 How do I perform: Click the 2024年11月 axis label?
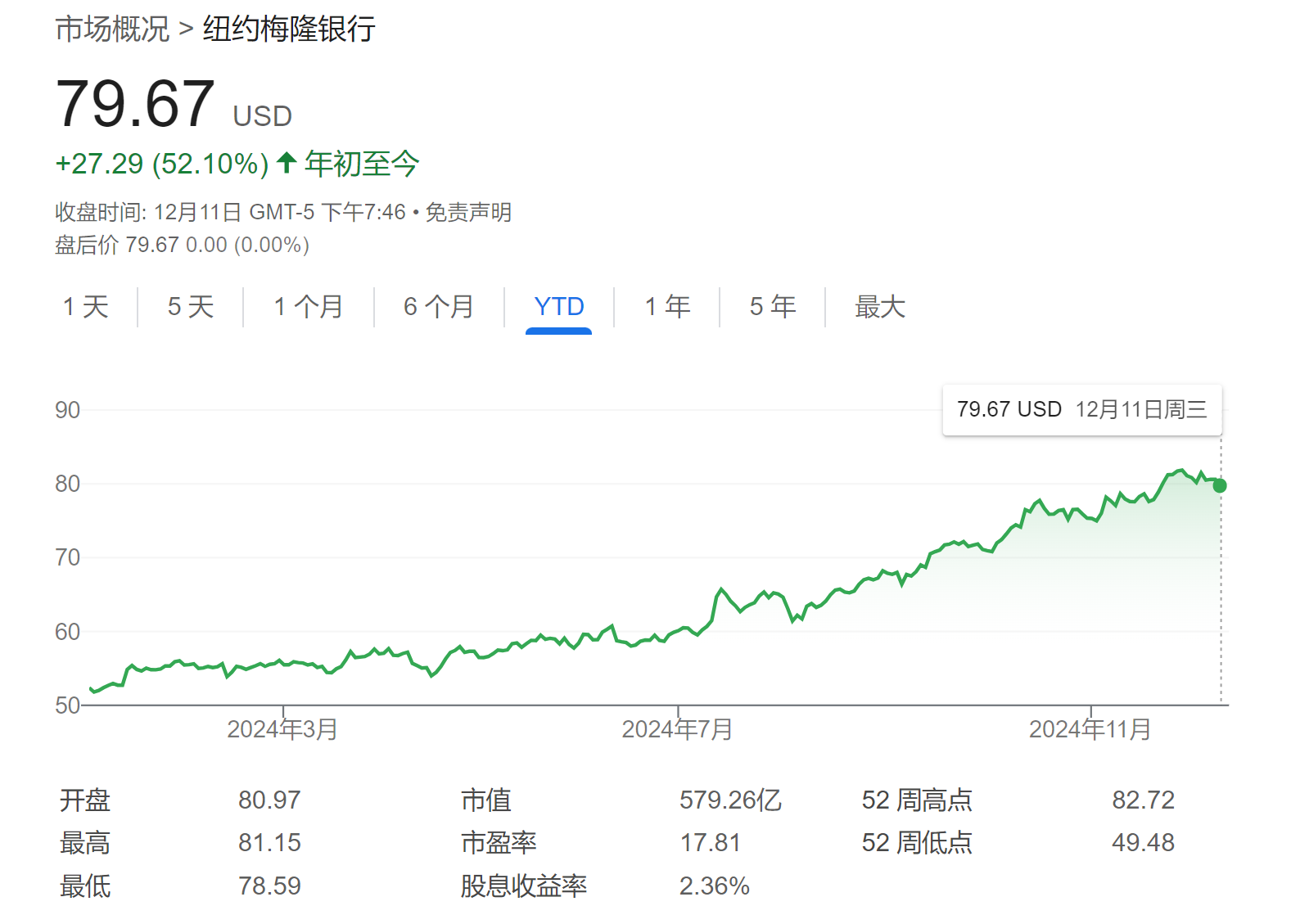(1090, 729)
